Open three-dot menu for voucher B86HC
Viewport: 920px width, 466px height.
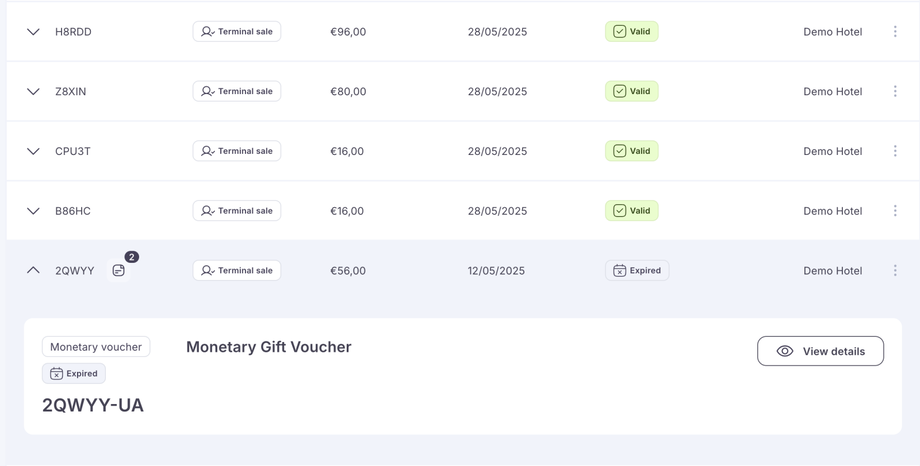coord(895,211)
